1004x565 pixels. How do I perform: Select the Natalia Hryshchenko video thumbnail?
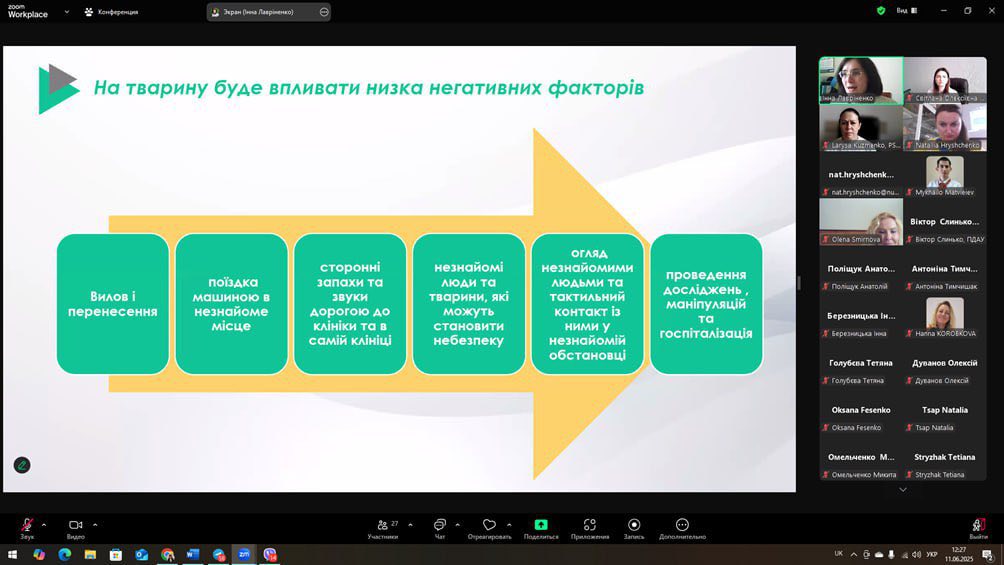click(945, 127)
